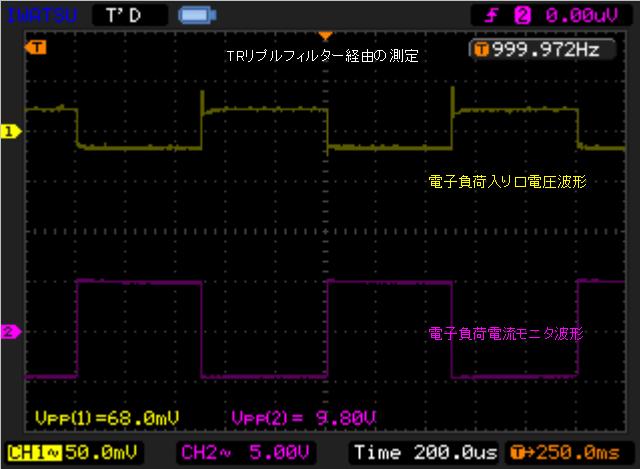Click the trigger level value 0.00uV
The height and width of the screenshot is (469, 640).
coord(582,16)
